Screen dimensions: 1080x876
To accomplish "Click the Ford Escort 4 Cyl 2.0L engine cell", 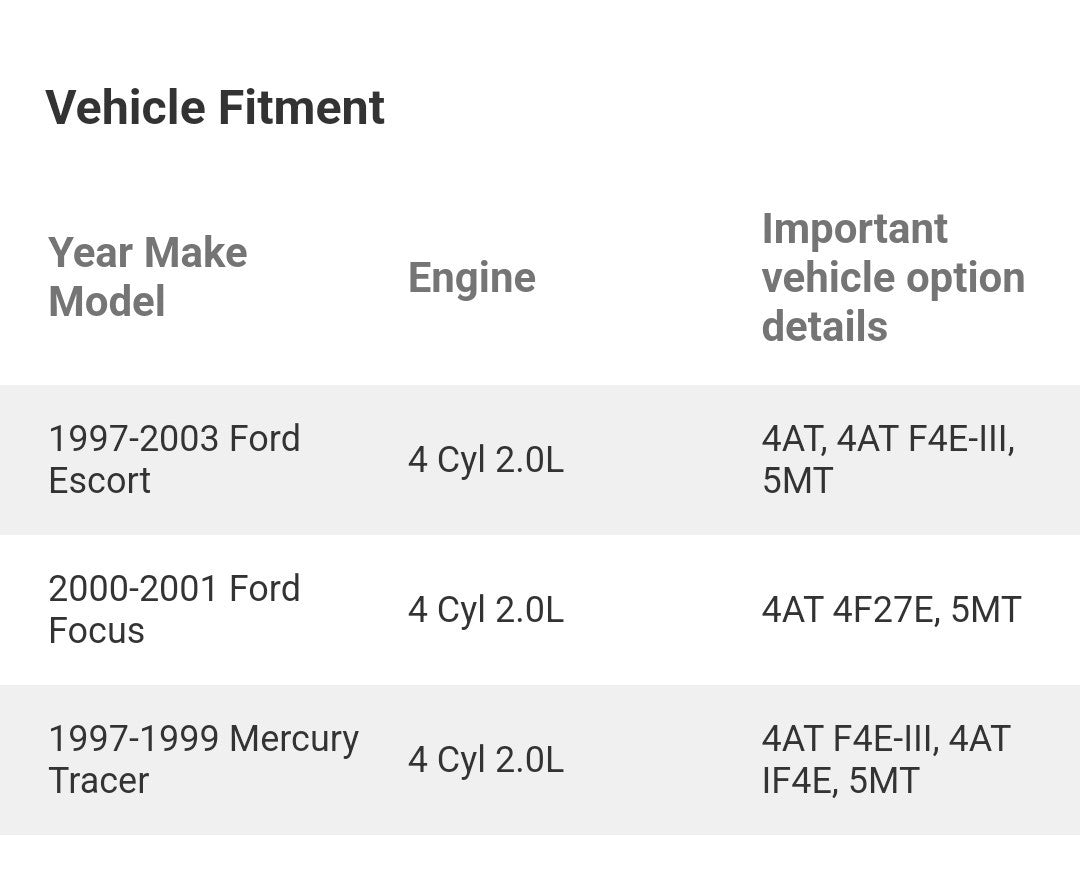I will pos(486,459).
